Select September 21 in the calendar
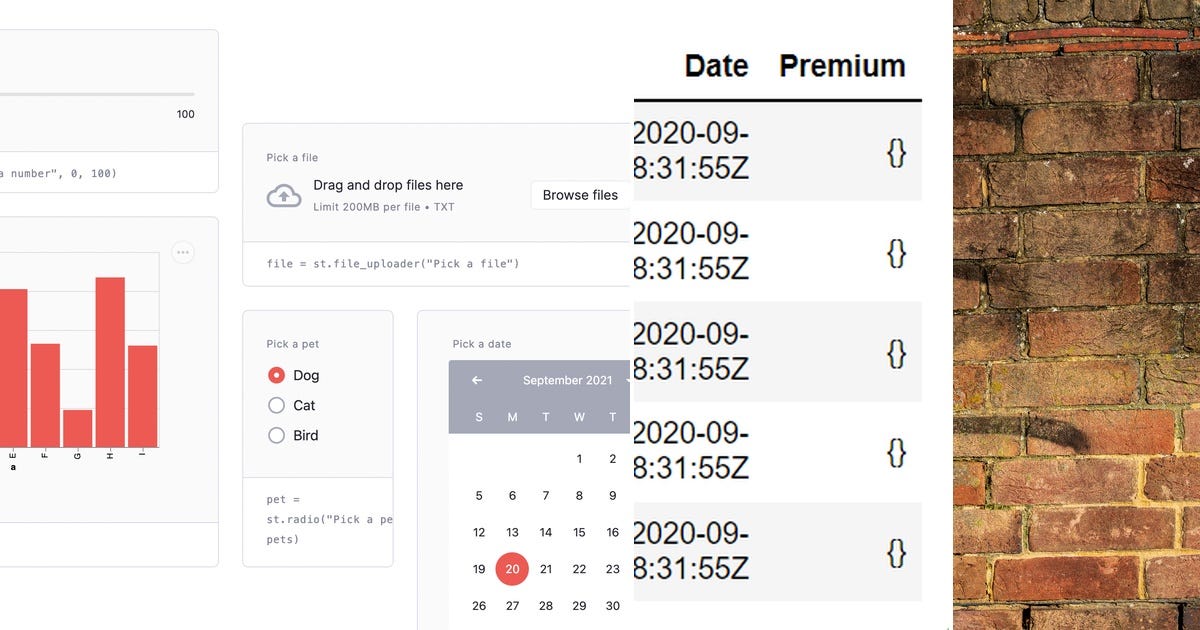Screen dimensions: 1200x630 pos(546,569)
